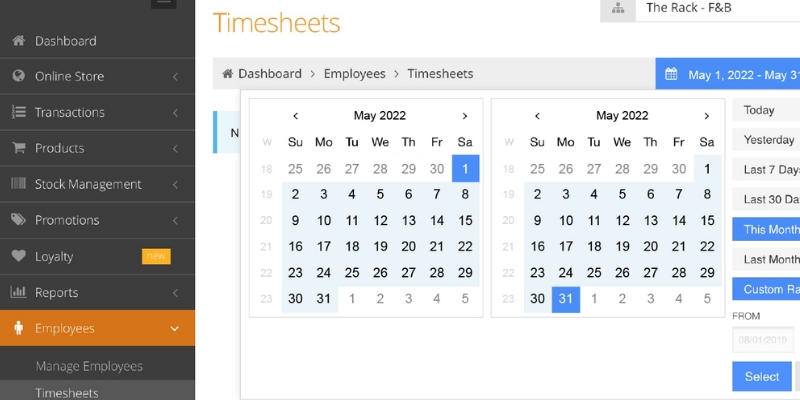
Task: Choose the Yesterday preset range
Action: pyautogui.click(x=768, y=140)
